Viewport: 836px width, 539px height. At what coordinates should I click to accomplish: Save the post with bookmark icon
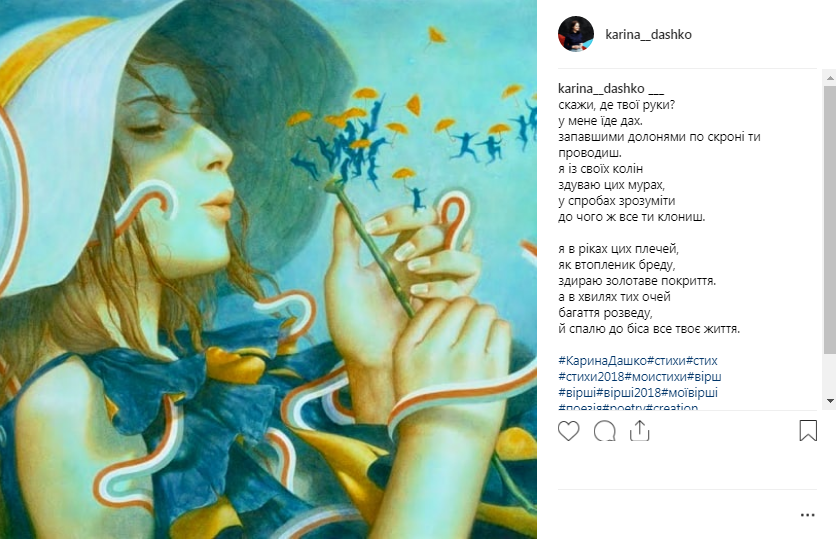808,431
